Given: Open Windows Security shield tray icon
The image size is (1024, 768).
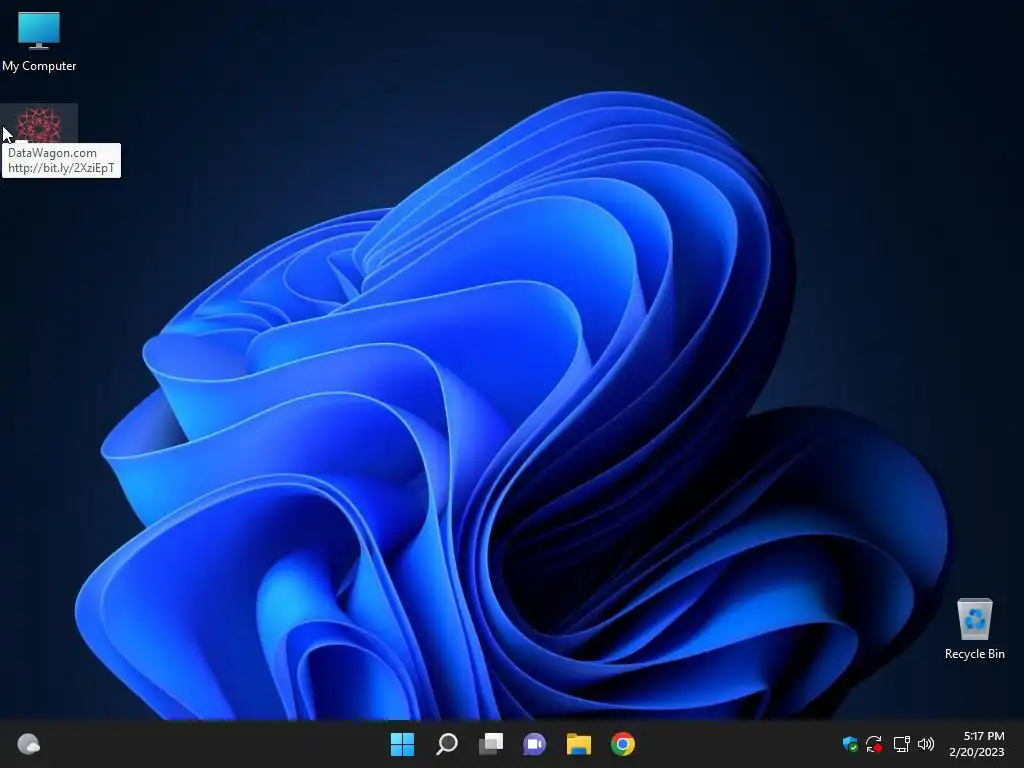Looking at the screenshot, I should [850, 744].
